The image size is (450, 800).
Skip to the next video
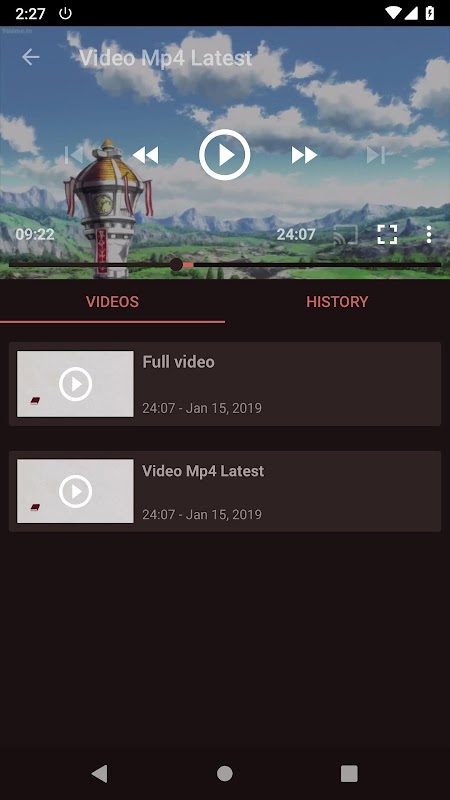coord(376,155)
